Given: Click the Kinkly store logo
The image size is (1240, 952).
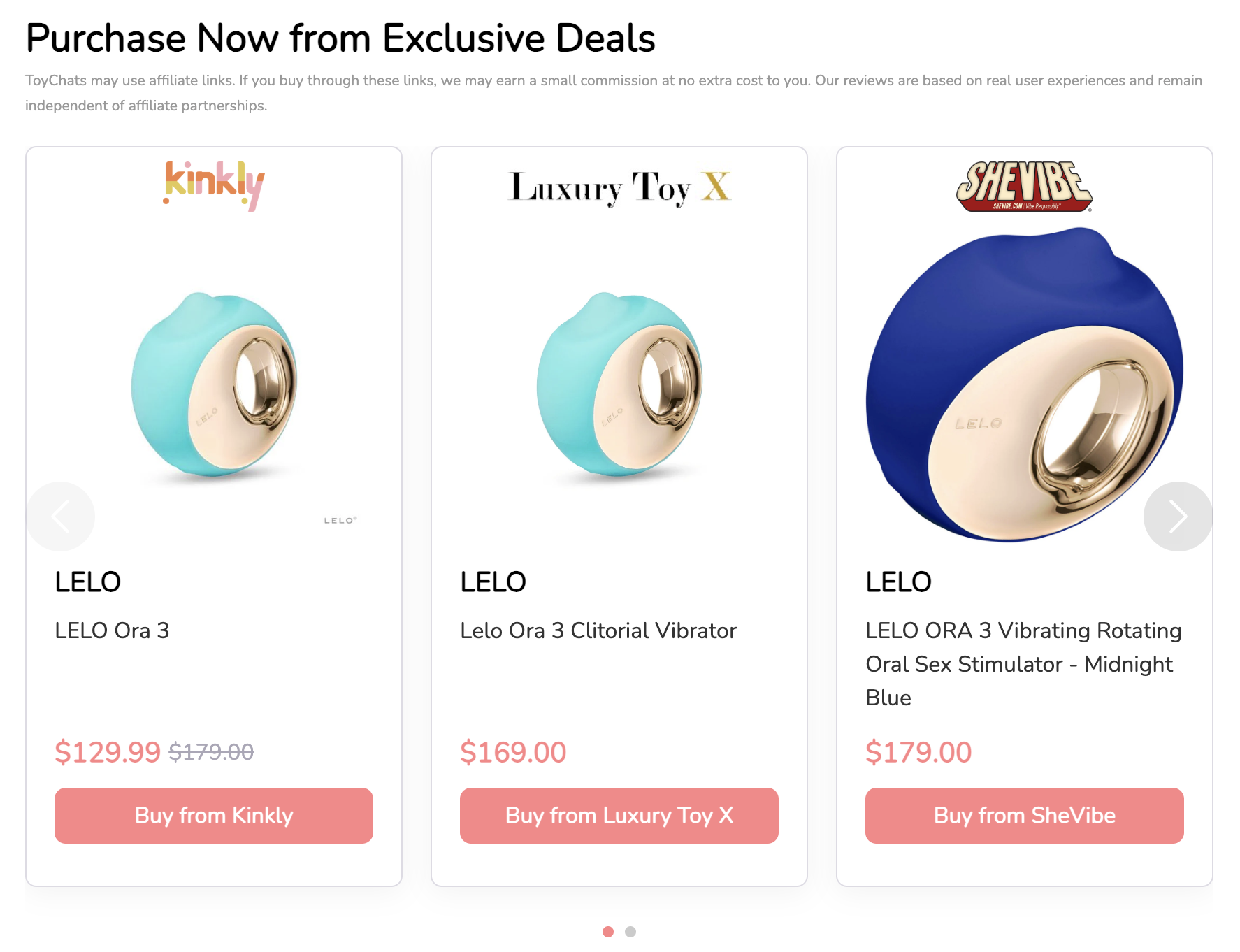Looking at the screenshot, I should (214, 185).
